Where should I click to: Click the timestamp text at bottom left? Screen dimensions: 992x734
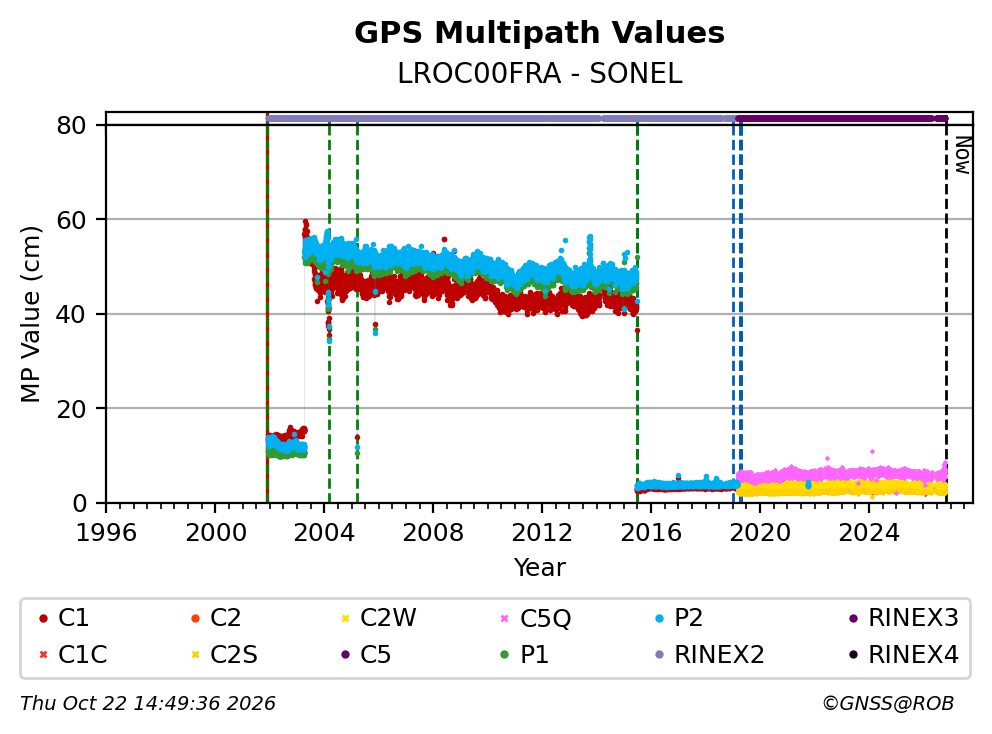(x=147, y=703)
